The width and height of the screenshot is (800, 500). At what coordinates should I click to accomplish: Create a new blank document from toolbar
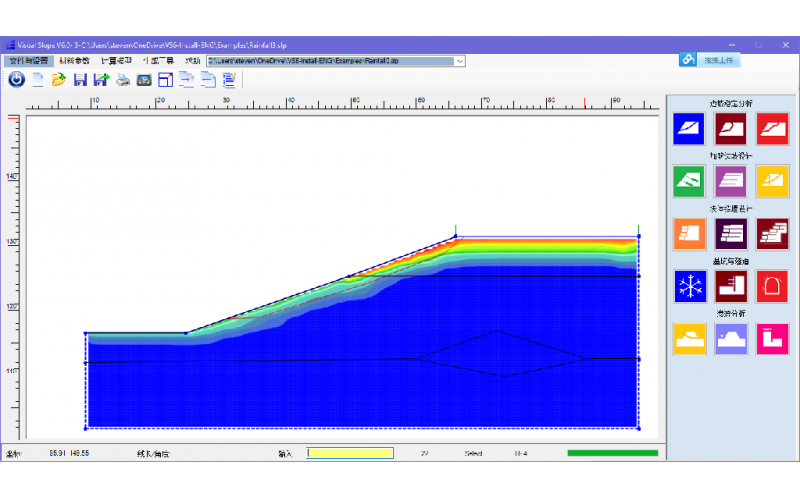tap(38, 80)
